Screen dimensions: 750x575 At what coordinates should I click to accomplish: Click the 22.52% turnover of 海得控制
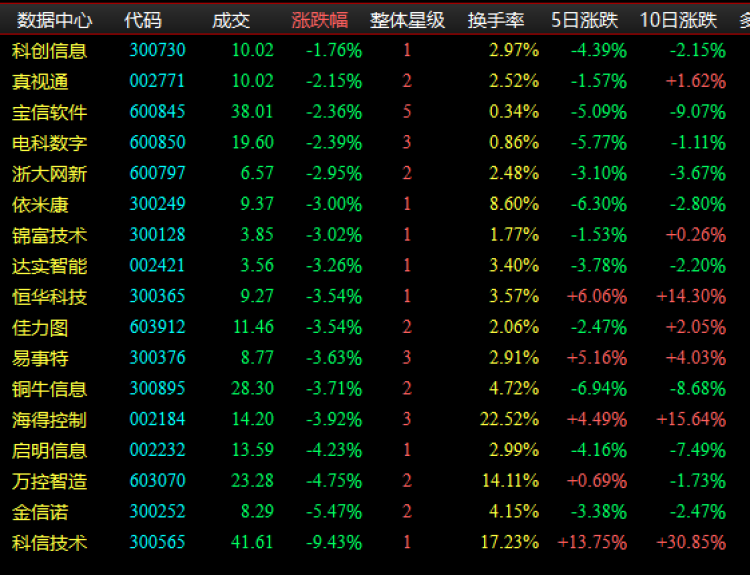(509, 419)
